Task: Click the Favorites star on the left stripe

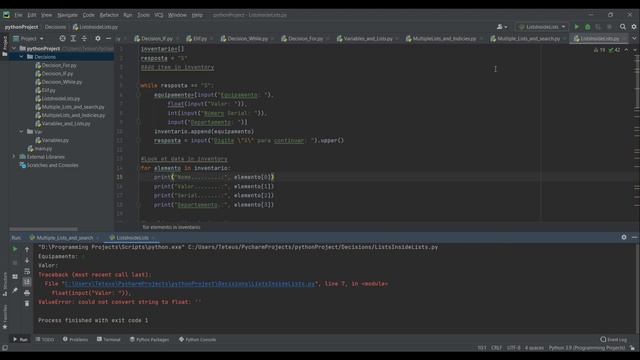Action: point(5,327)
